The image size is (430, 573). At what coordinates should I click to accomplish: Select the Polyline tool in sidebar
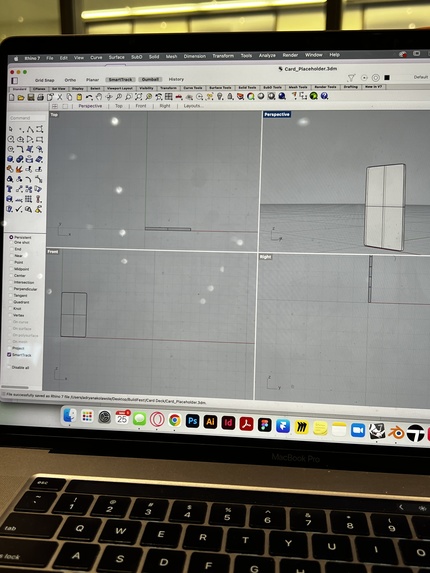30,129
